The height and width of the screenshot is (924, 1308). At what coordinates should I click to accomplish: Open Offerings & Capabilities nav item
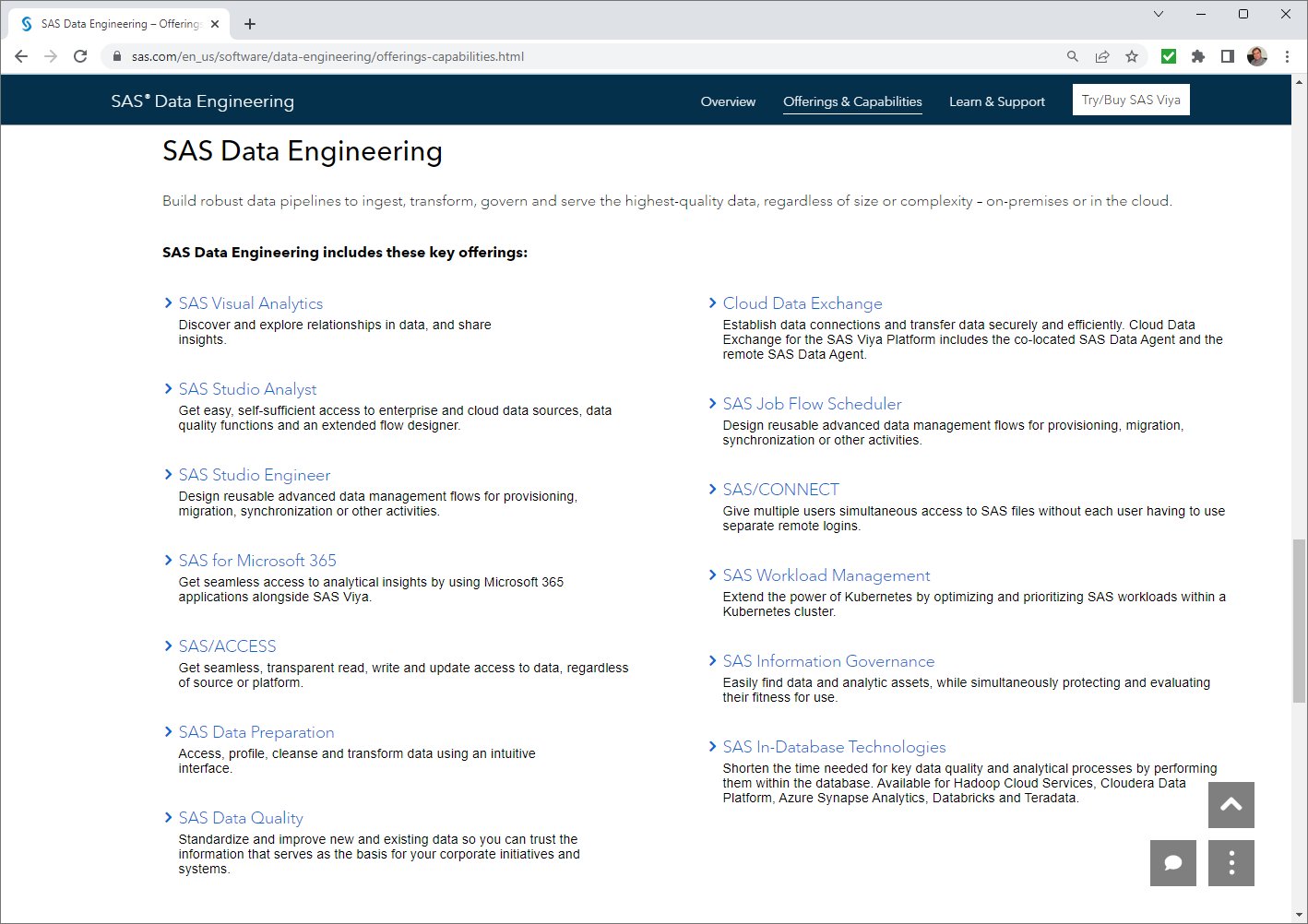[x=852, y=101]
